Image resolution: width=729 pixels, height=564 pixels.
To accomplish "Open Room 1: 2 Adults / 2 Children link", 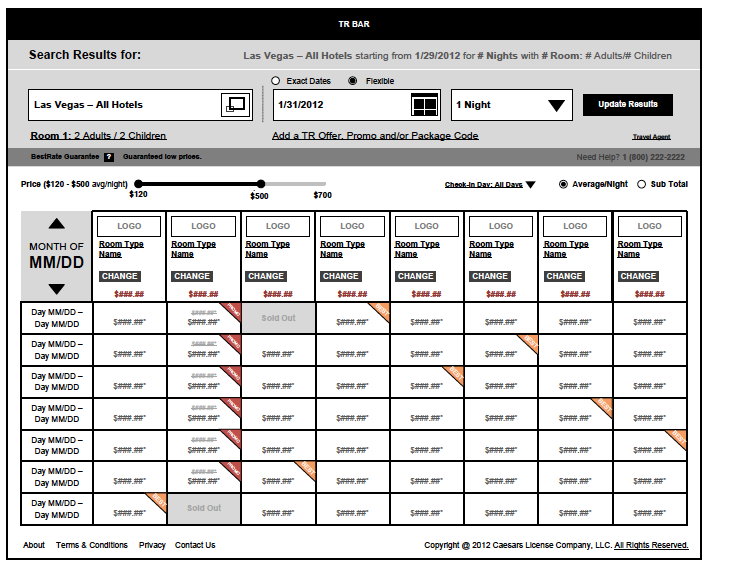I will coord(98,136).
